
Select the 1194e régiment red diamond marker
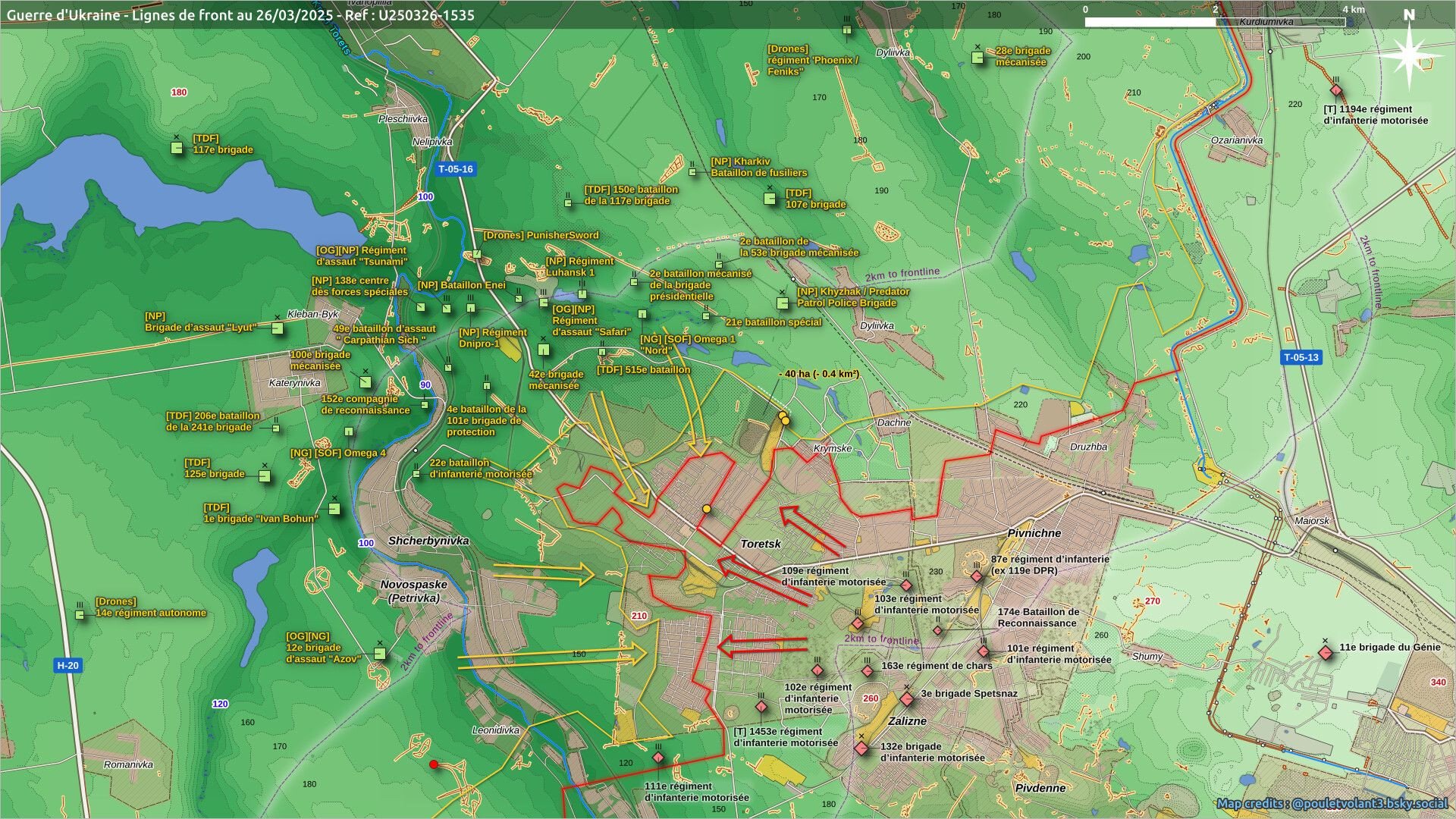(x=1336, y=89)
